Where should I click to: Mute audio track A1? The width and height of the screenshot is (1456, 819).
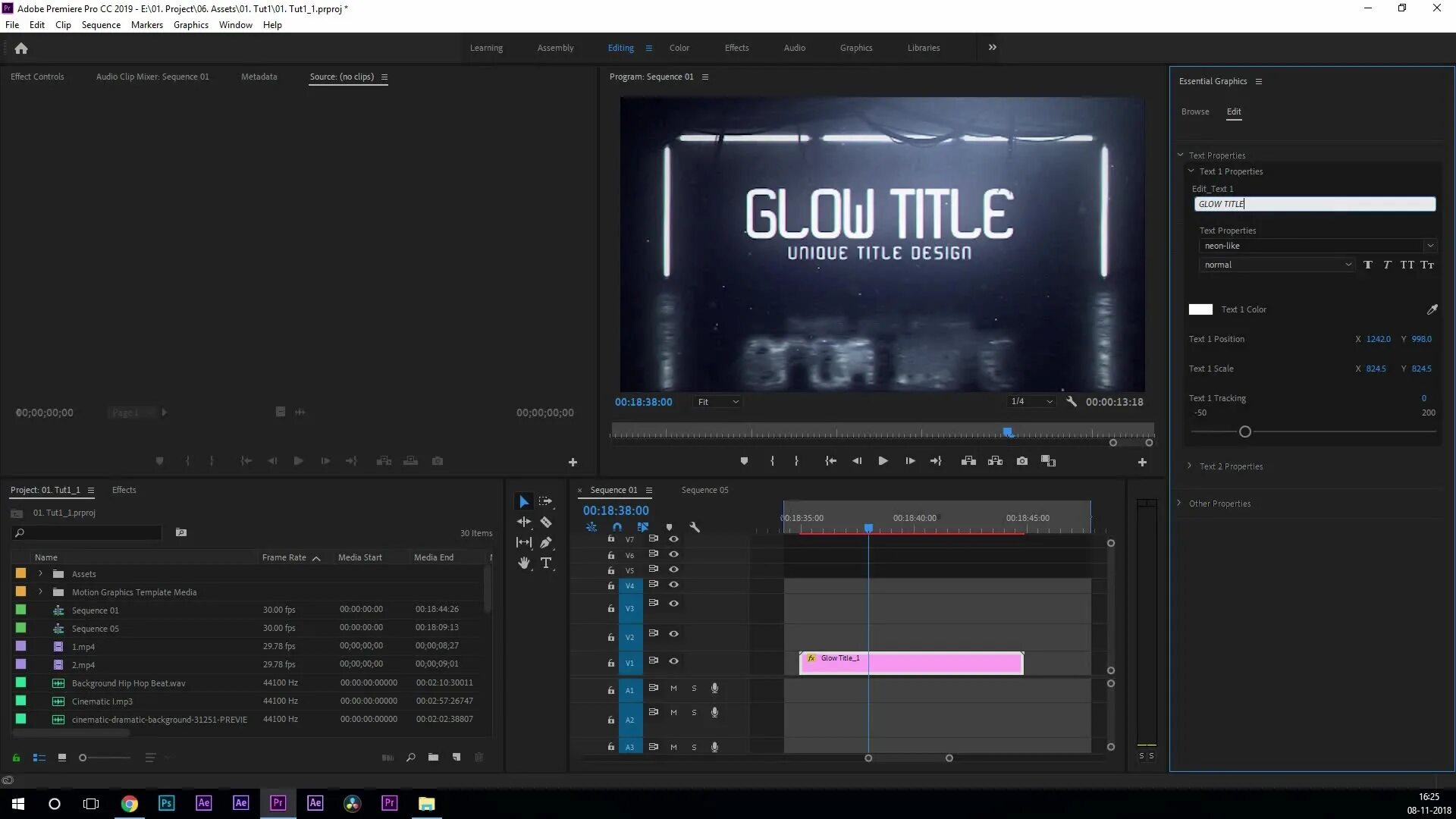coord(673,689)
